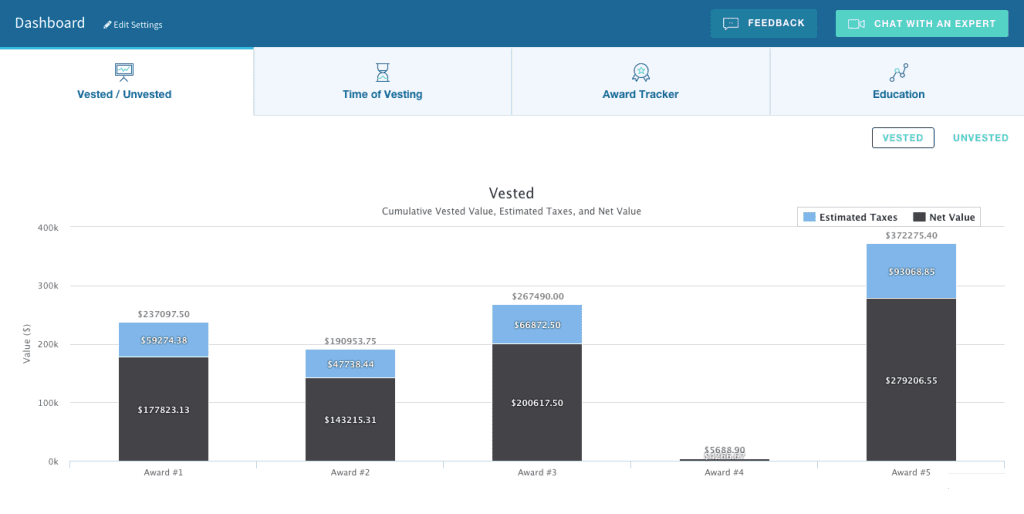Click the ribbon badge icon above Award Tracker
Screen dimensions: 1024x514
641,72
